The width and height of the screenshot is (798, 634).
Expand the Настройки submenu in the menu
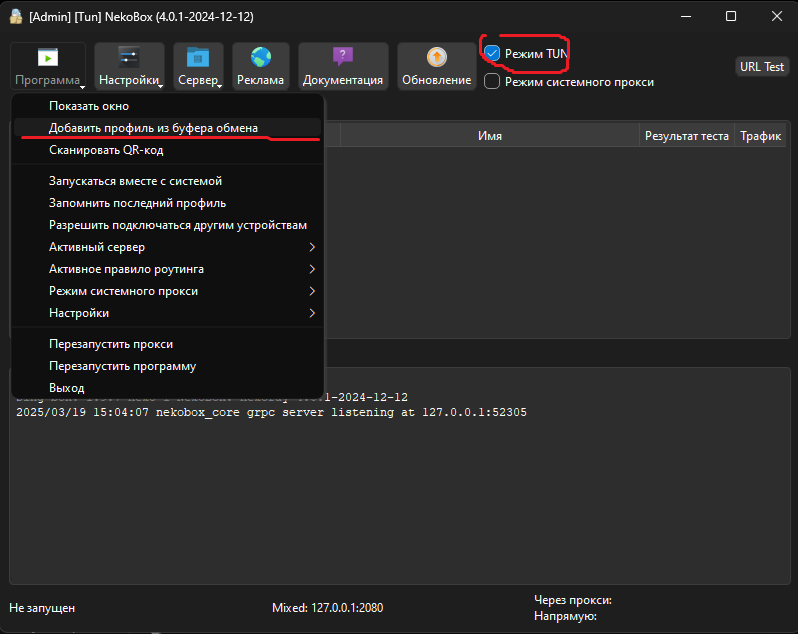tap(167, 313)
